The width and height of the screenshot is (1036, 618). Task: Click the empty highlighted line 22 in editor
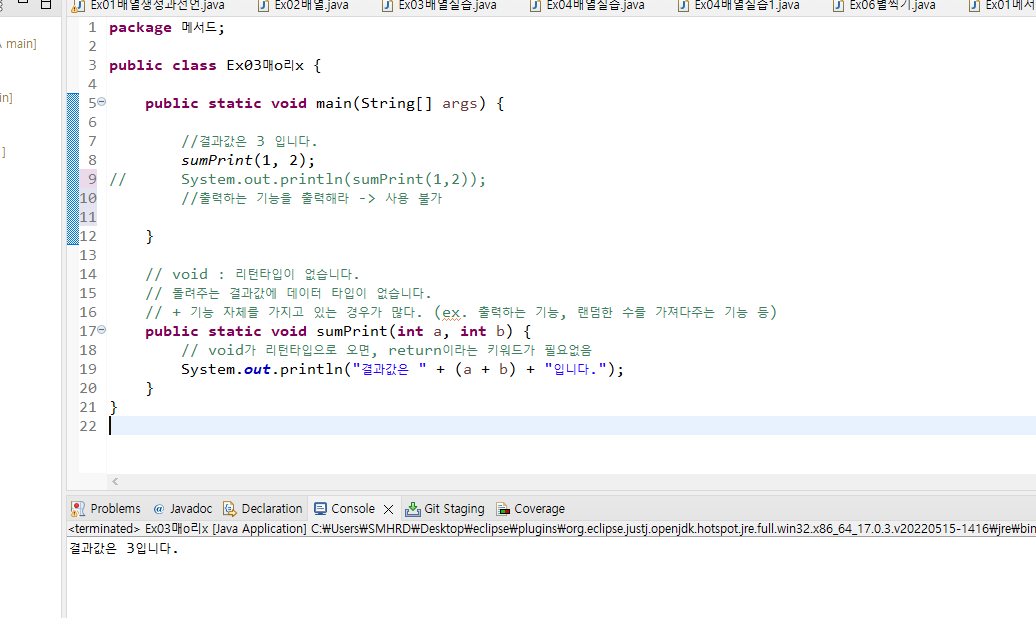pyautogui.click(x=571, y=426)
